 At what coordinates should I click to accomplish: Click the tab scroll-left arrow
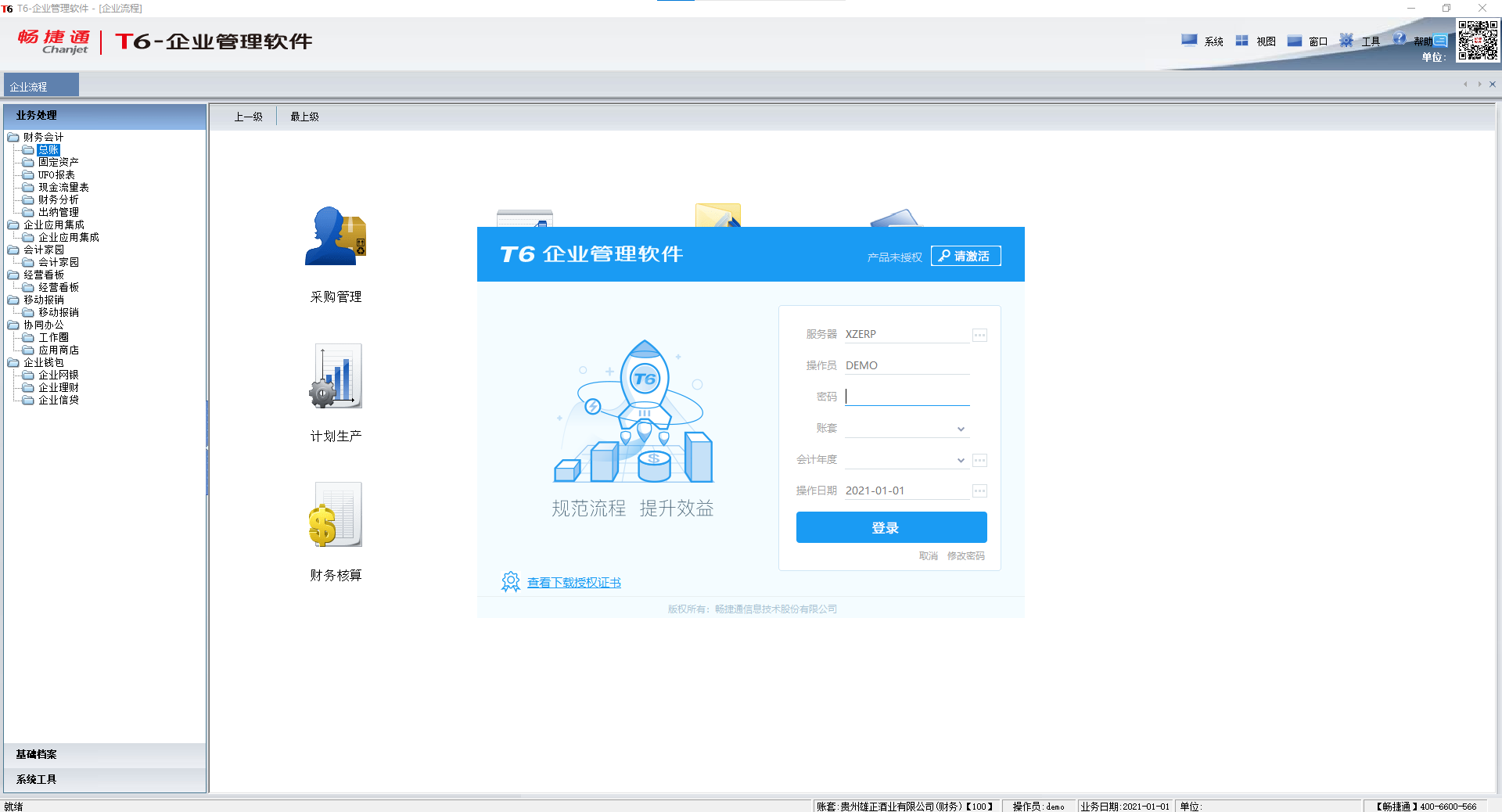tap(1465, 84)
